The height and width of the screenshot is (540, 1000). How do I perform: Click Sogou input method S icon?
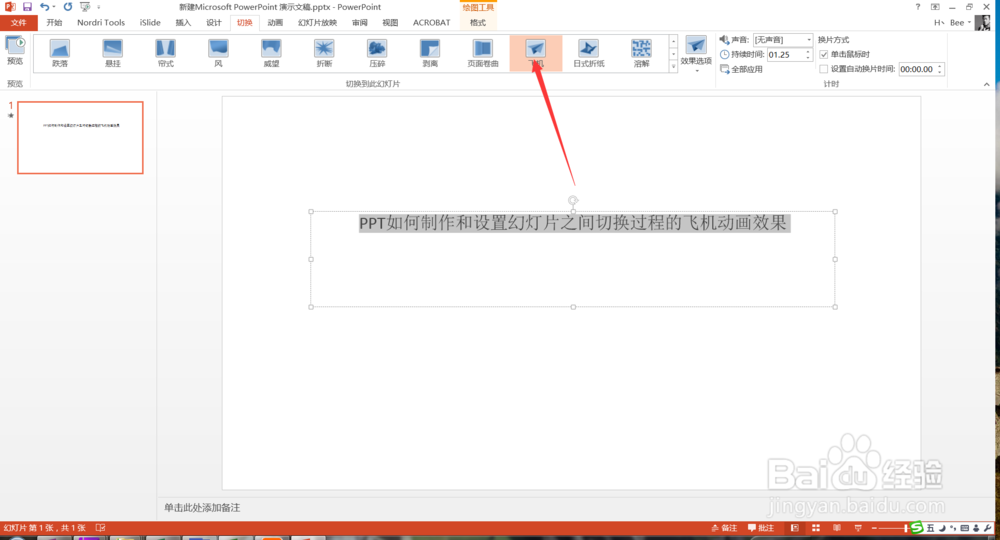[x=916, y=527]
